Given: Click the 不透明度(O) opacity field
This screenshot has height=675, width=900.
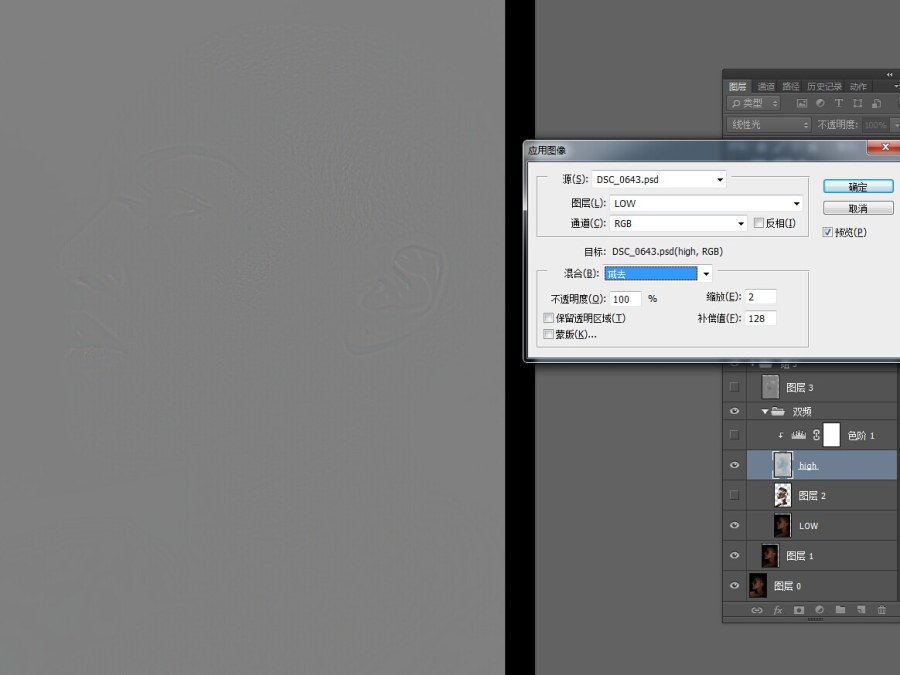Looking at the screenshot, I should [625, 299].
